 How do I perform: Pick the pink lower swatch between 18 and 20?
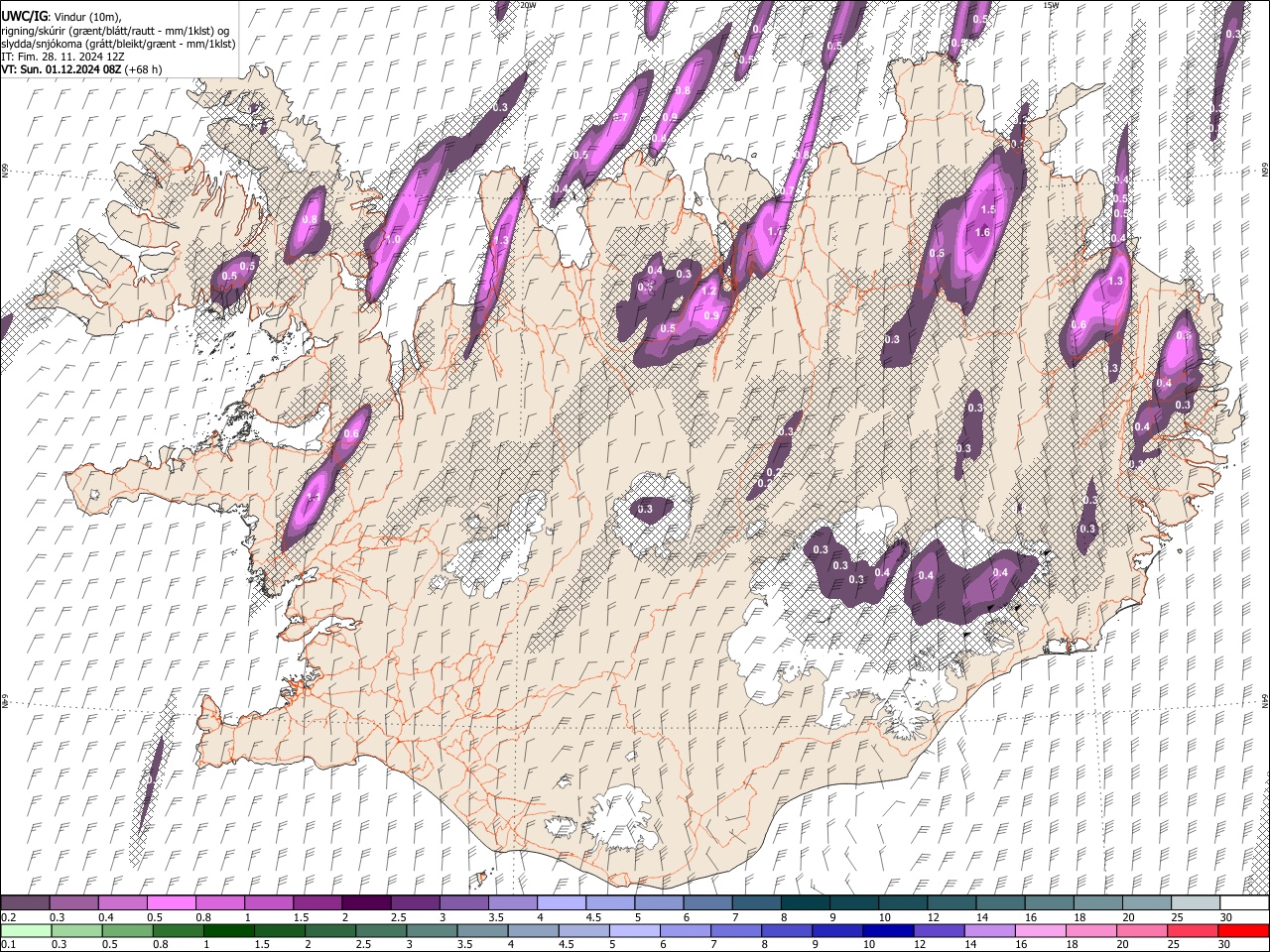pos(1089,930)
